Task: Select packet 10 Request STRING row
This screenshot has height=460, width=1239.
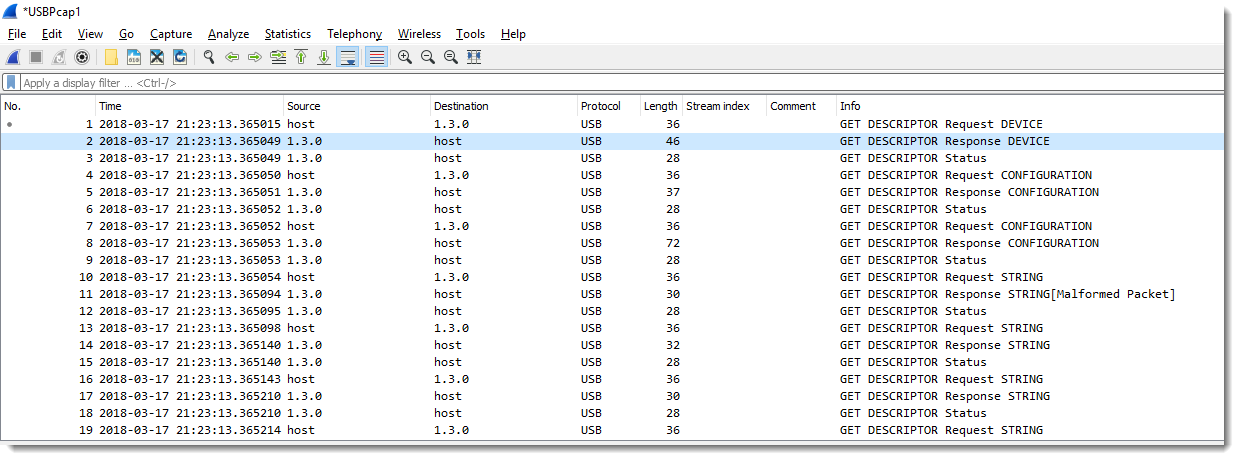Action: tap(612, 277)
